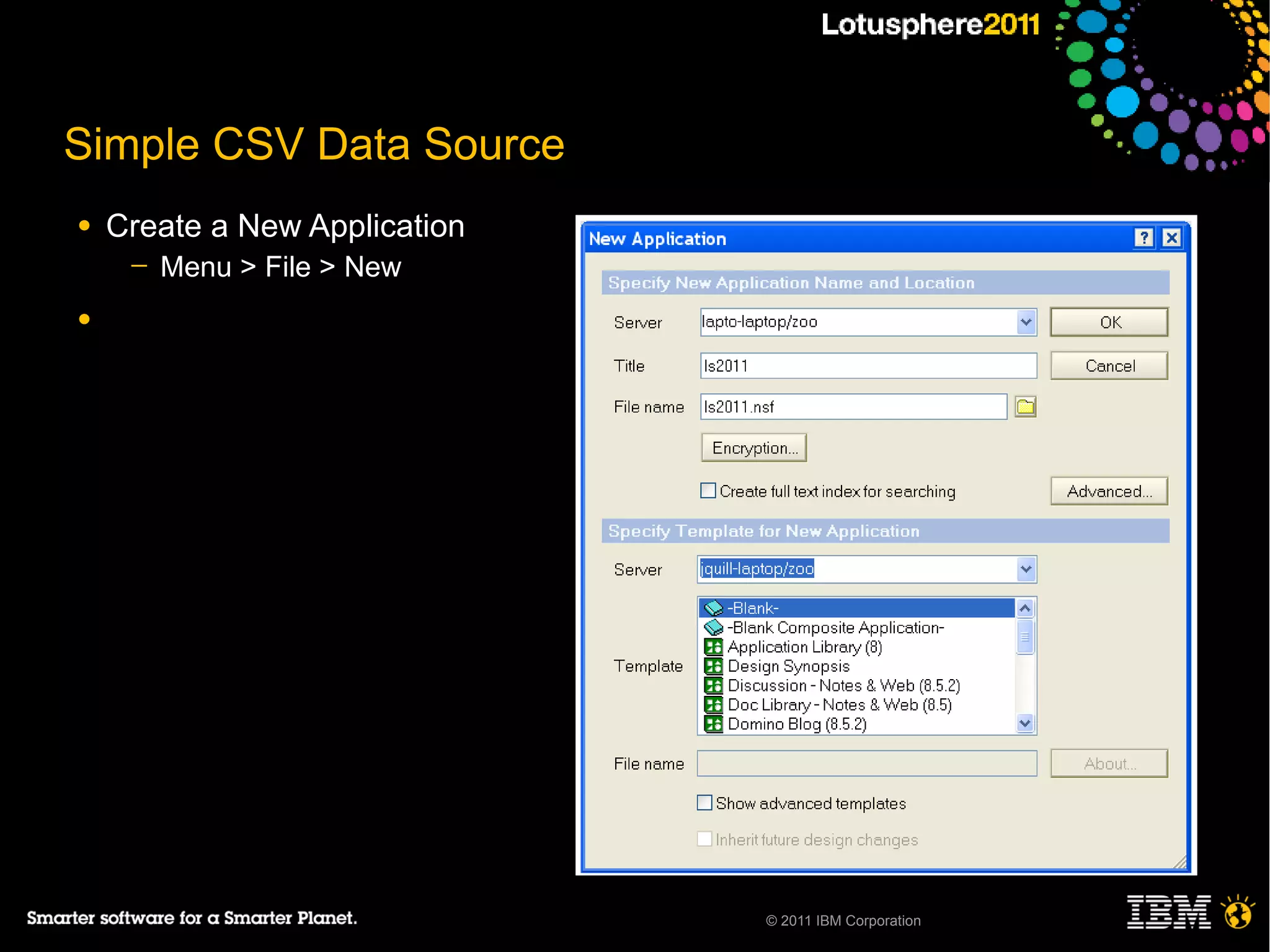Select Domino Blog (8.5.2) template
This screenshot has height=952, width=1270.
[x=857, y=724]
